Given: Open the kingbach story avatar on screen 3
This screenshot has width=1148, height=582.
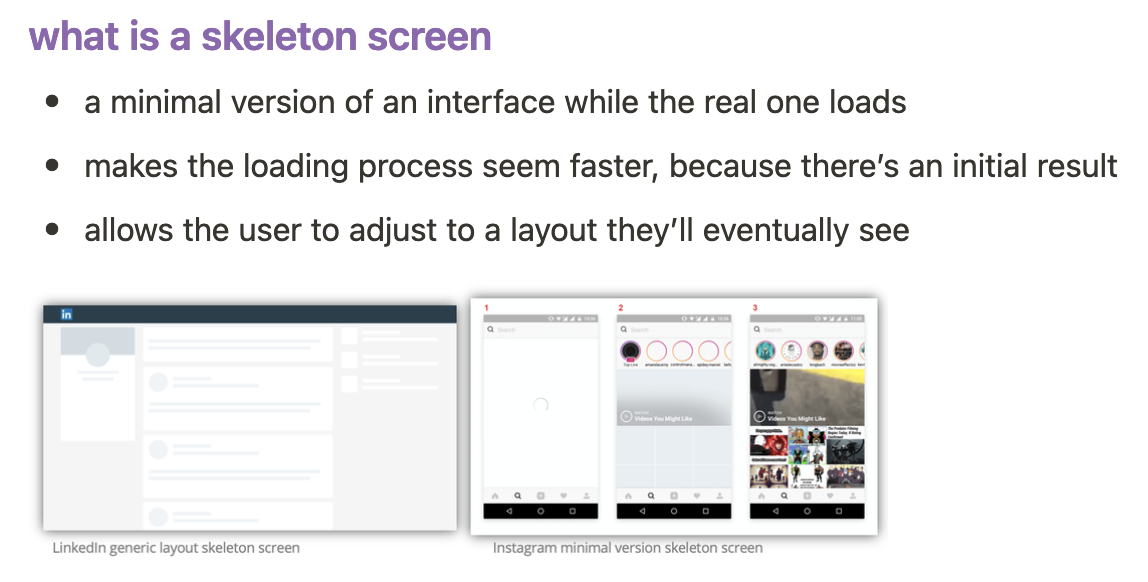Looking at the screenshot, I should pos(817,351).
